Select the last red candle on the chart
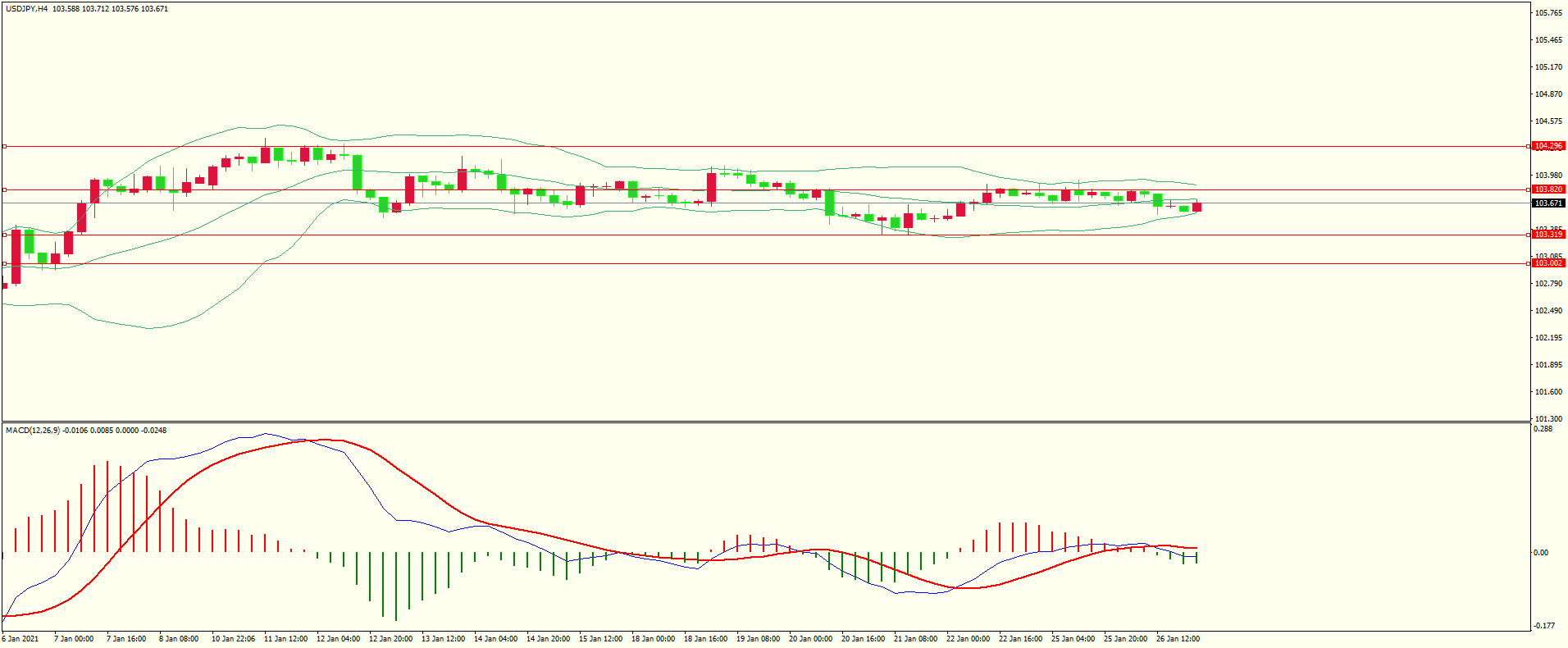The width and height of the screenshot is (1568, 648). [x=1197, y=207]
